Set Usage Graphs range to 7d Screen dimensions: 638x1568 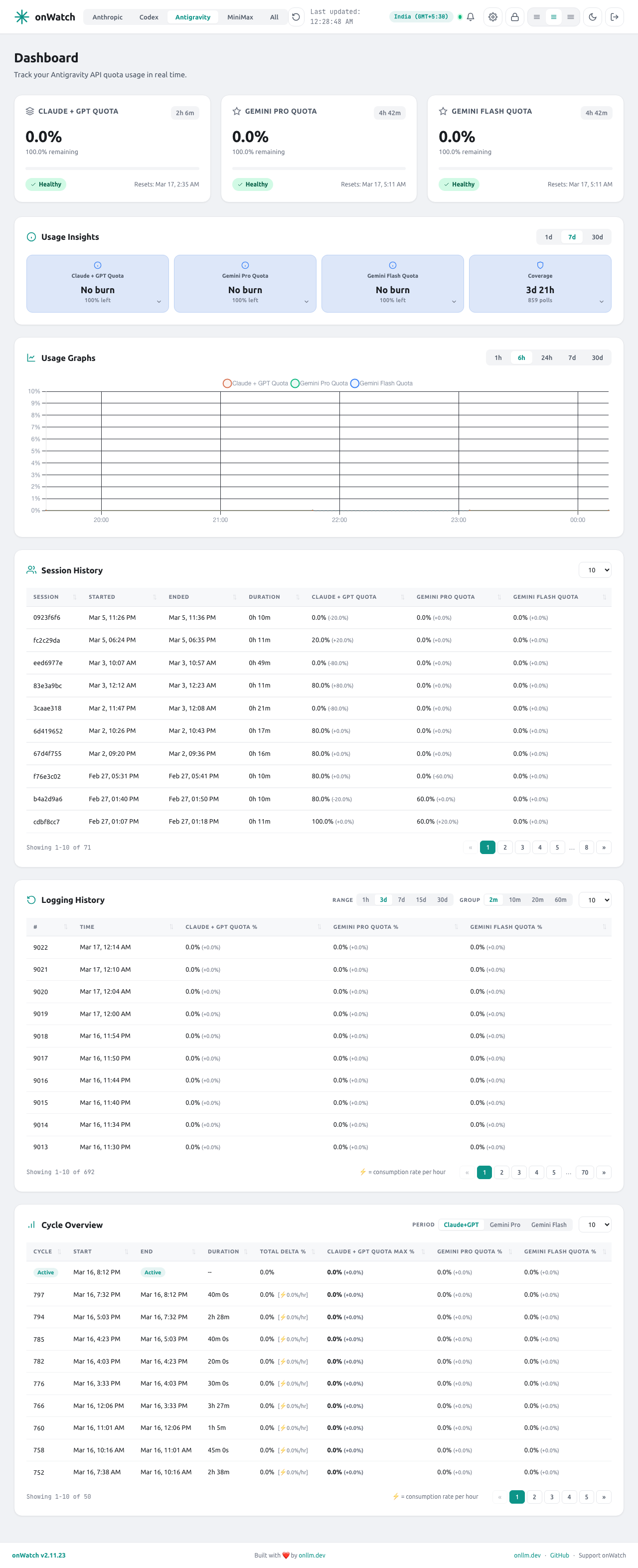tap(572, 358)
